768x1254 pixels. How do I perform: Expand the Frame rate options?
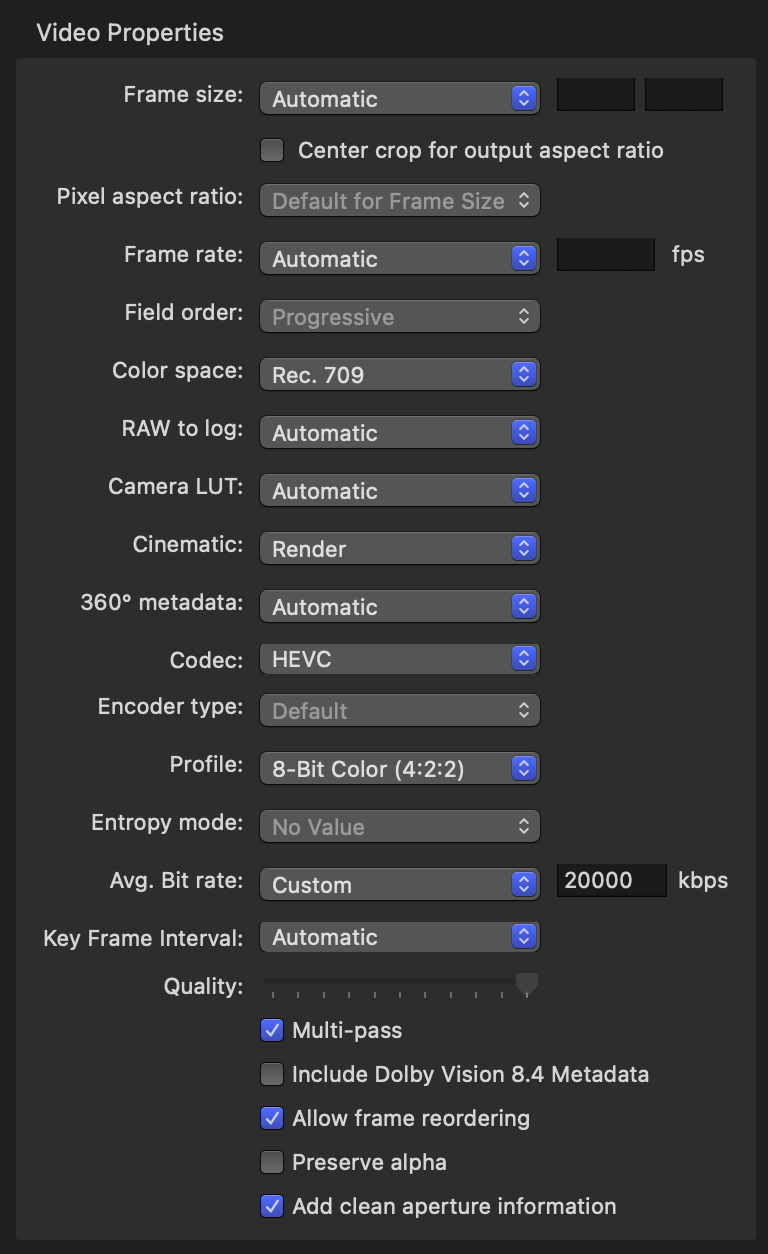point(399,258)
